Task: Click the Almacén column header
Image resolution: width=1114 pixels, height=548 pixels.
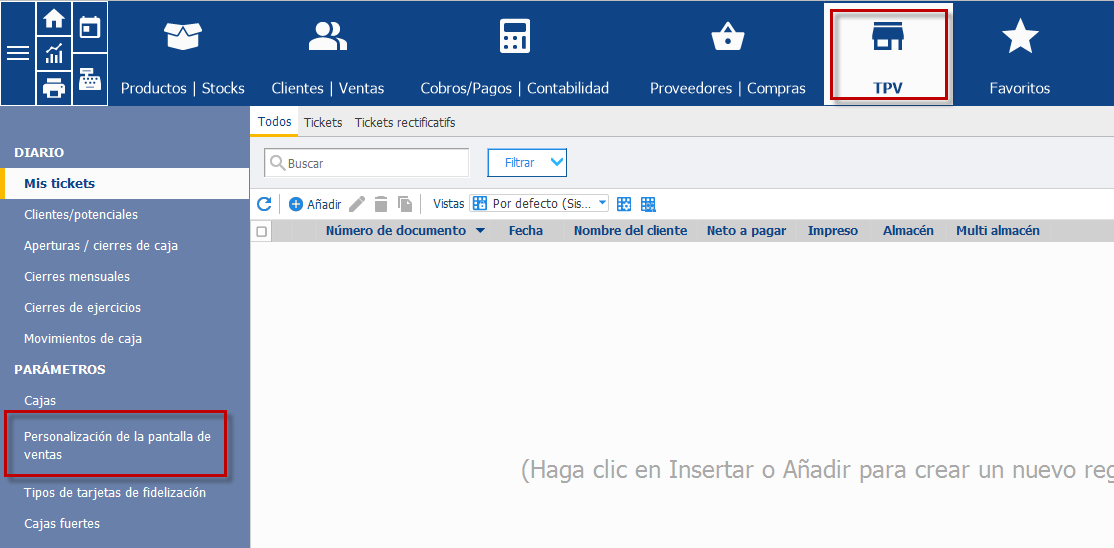Action: [908, 231]
